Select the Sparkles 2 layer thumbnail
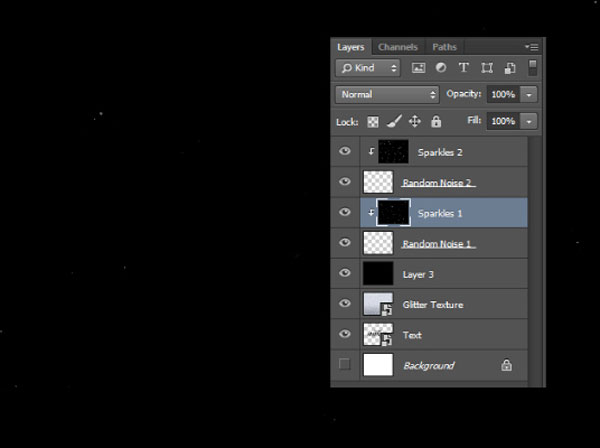Viewport: 600px width, 448px height. (x=393, y=152)
